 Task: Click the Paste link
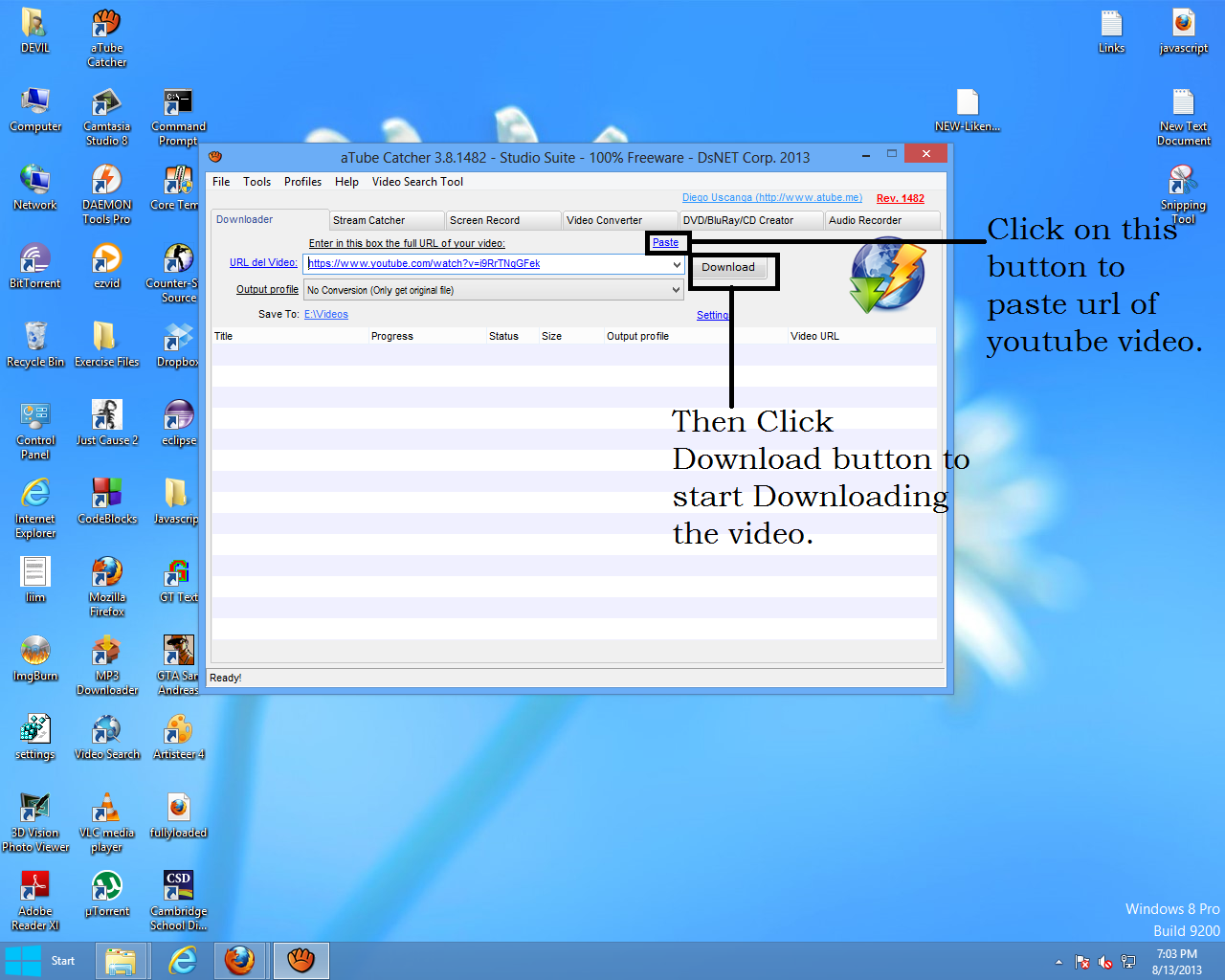[x=665, y=243]
